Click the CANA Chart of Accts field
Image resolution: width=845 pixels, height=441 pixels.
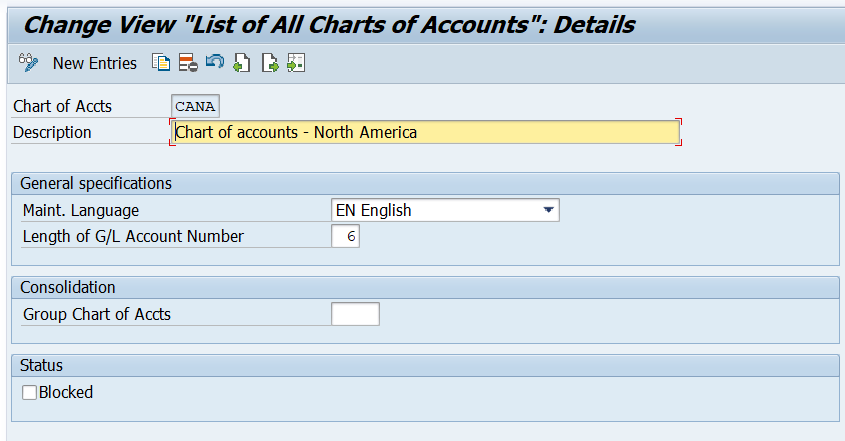(195, 106)
